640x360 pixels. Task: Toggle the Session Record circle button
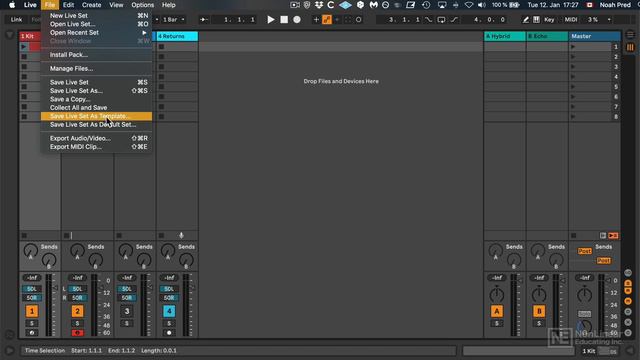(x=358, y=20)
